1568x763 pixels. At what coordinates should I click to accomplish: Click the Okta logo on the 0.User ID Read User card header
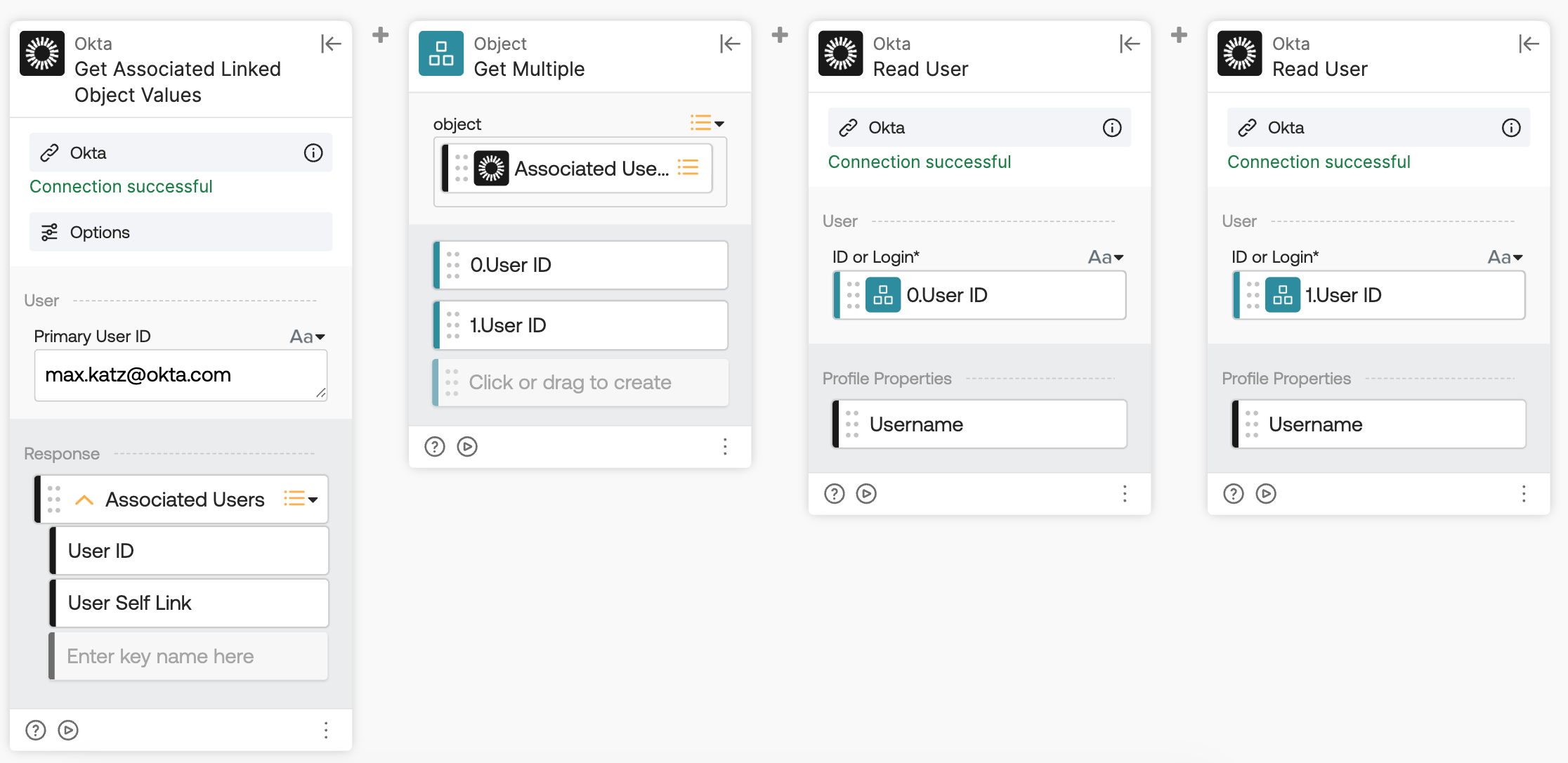(841, 53)
